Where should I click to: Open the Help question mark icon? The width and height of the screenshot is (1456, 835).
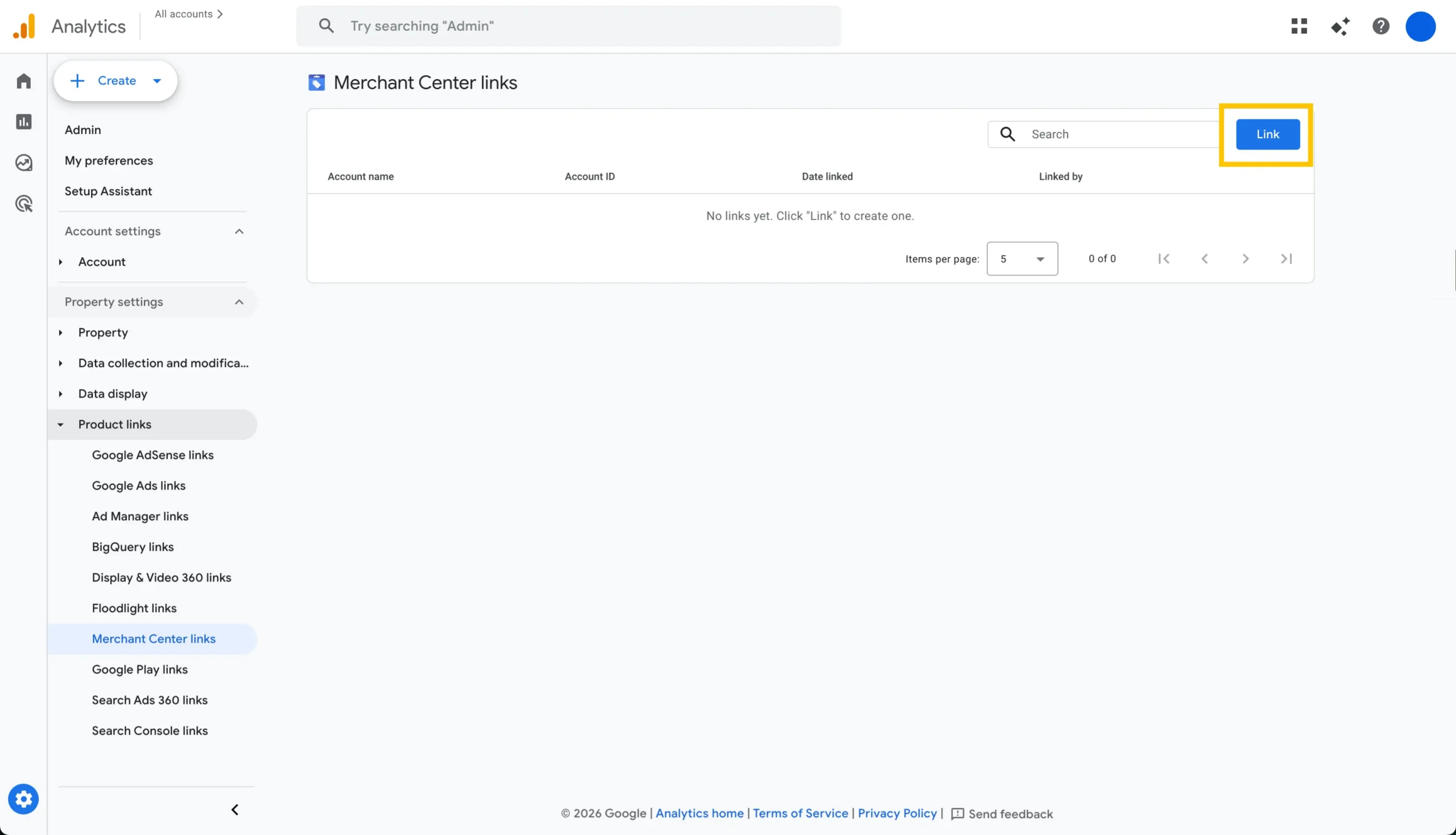click(1381, 26)
